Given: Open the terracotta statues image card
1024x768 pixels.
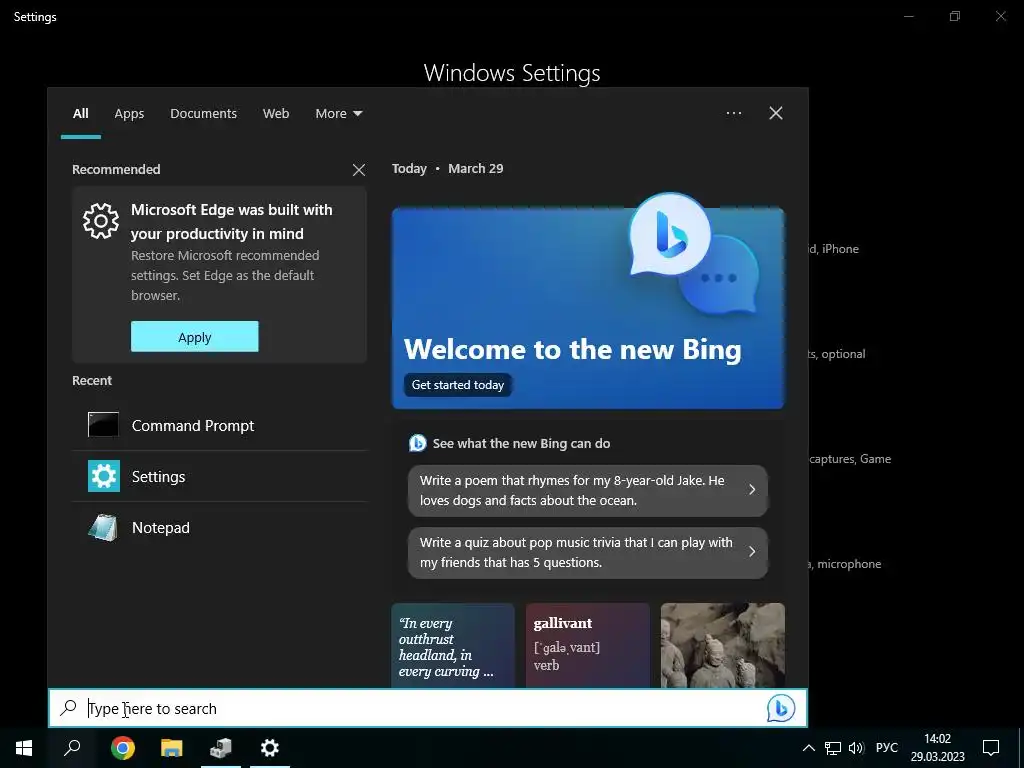Looking at the screenshot, I should click(722, 645).
